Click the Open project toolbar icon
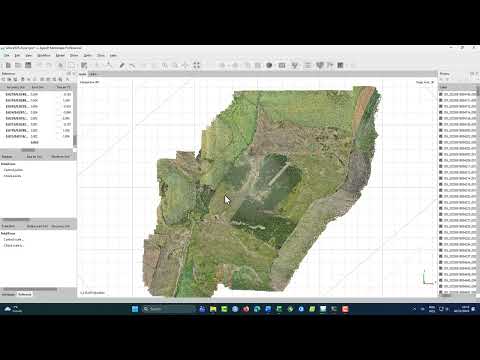 (18, 65)
